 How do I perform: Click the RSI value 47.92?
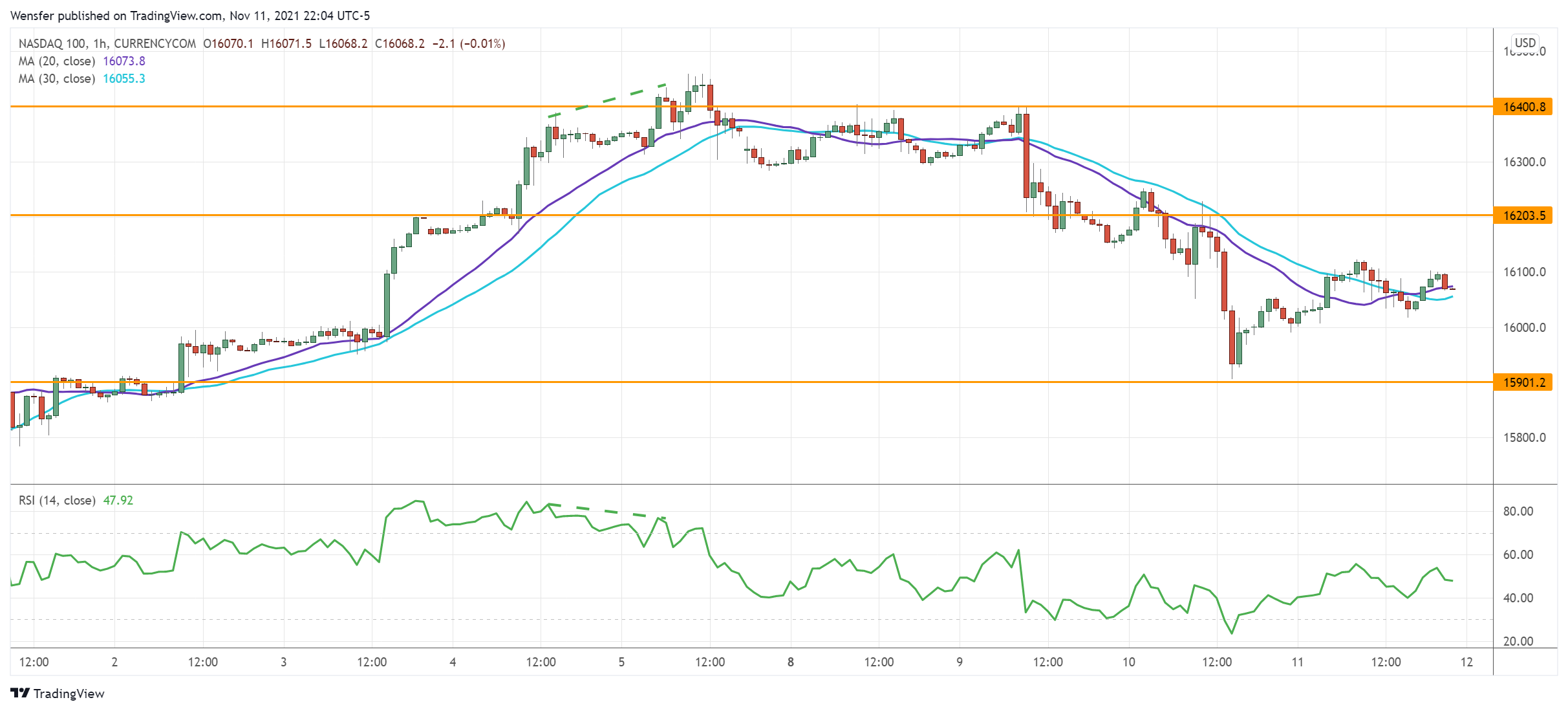pyautogui.click(x=118, y=501)
